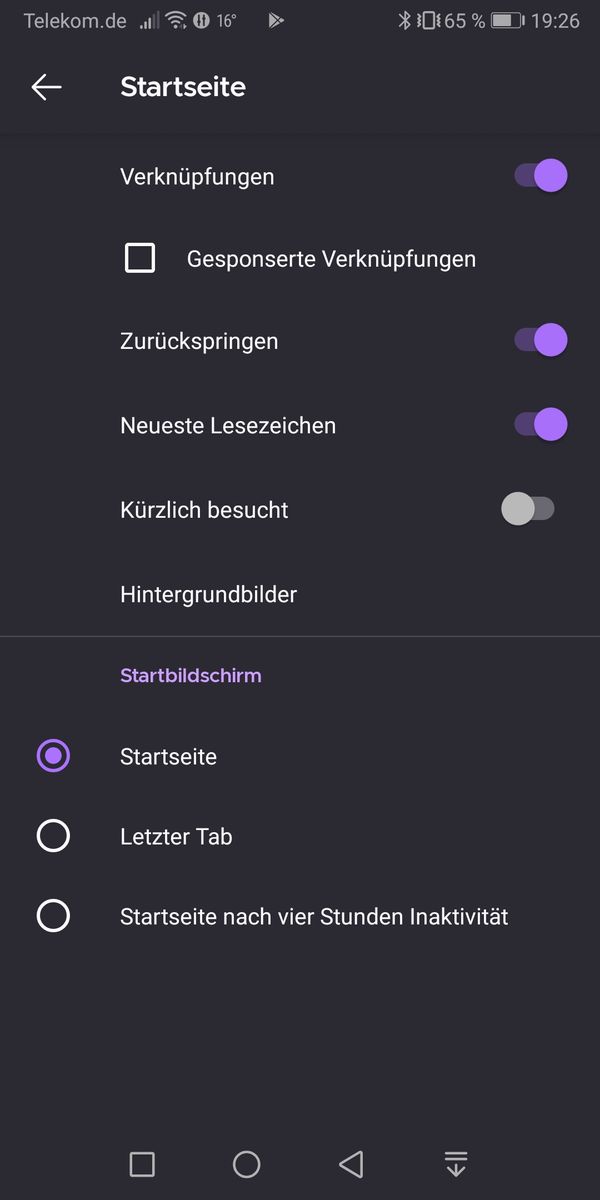Tap the Bluetooth icon in status bar
The width and height of the screenshot is (600, 1200).
tap(405, 20)
